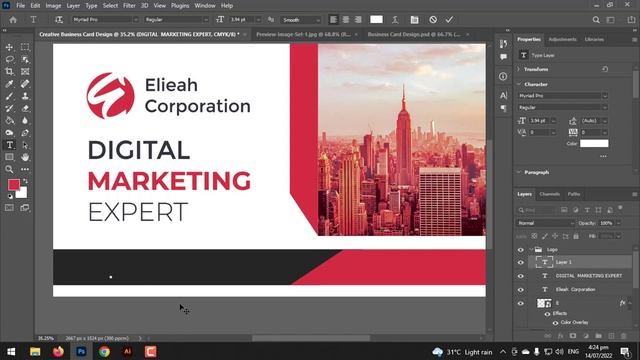Viewport: 640px width, 360px height.
Task: Open Windows Start menu
Action: pyautogui.click(x=11, y=351)
